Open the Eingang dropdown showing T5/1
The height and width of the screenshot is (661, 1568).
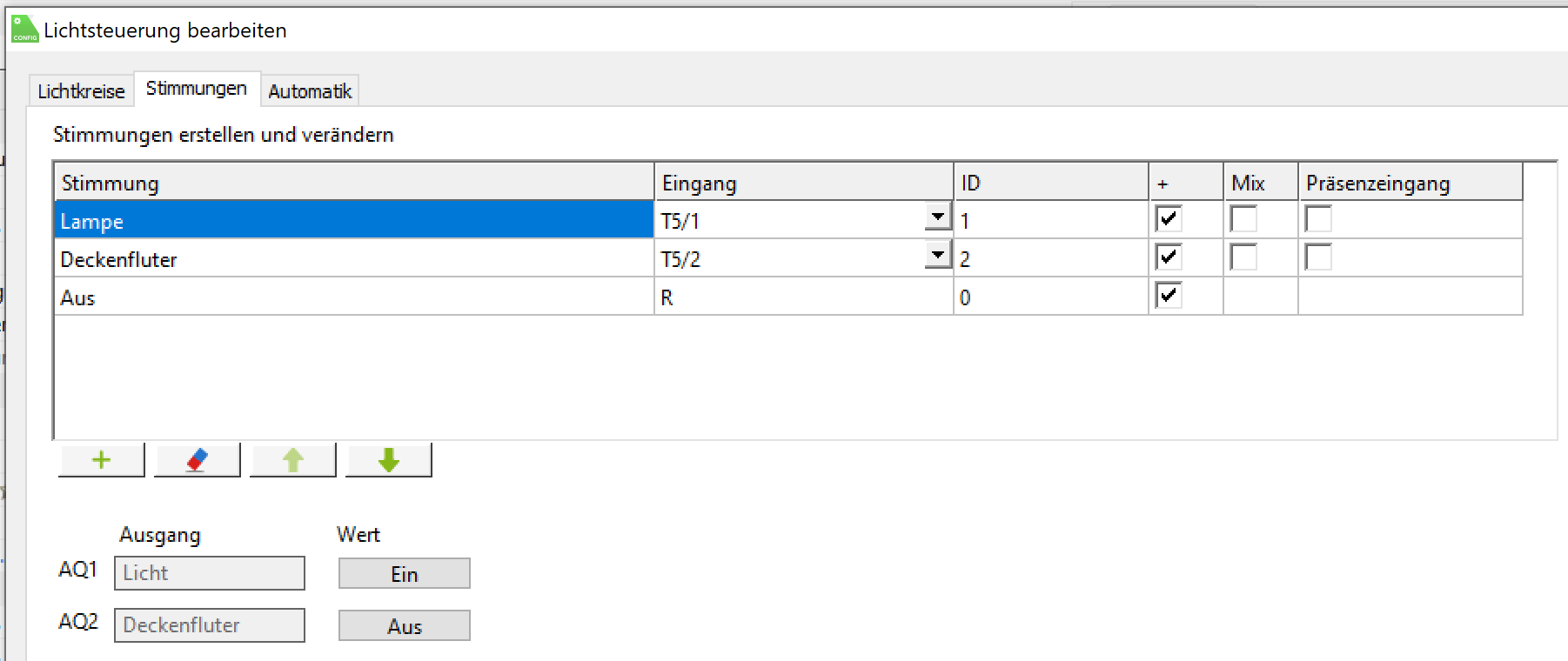coord(937,217)
